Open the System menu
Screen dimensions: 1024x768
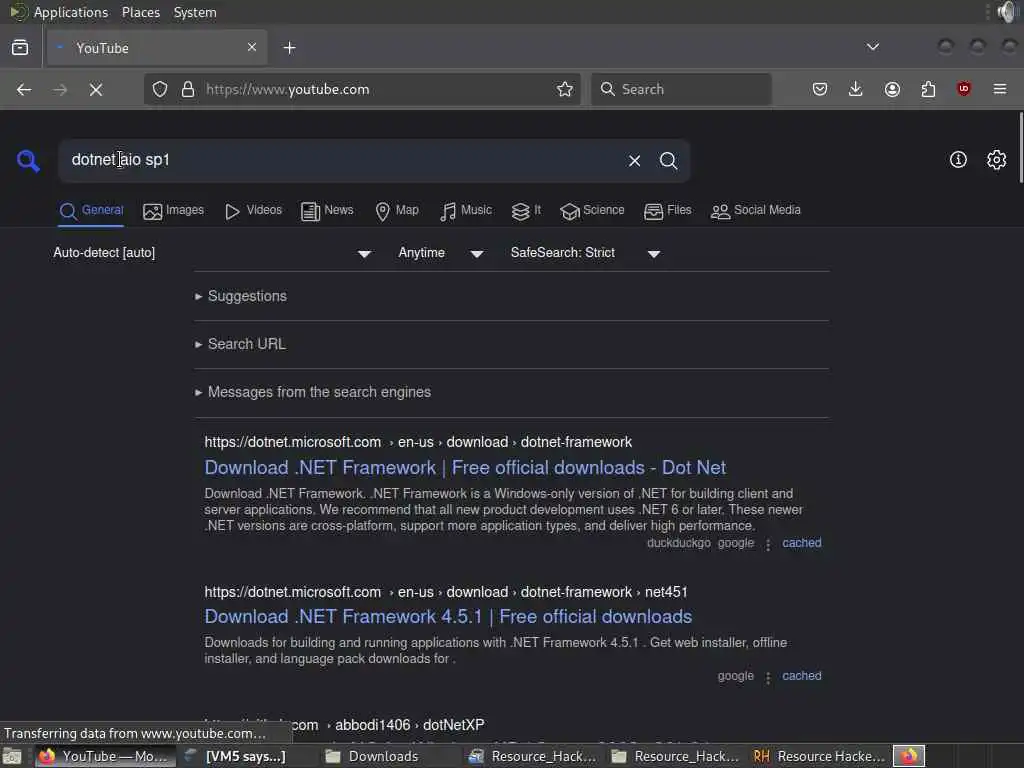[x=195, y=12]
